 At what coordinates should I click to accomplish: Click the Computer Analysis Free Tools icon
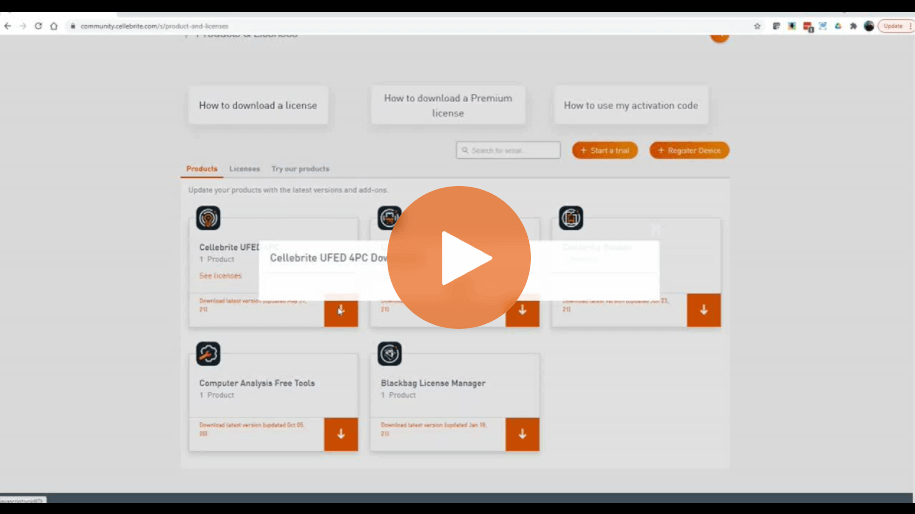pyautogui.click(x=208, y=354)
